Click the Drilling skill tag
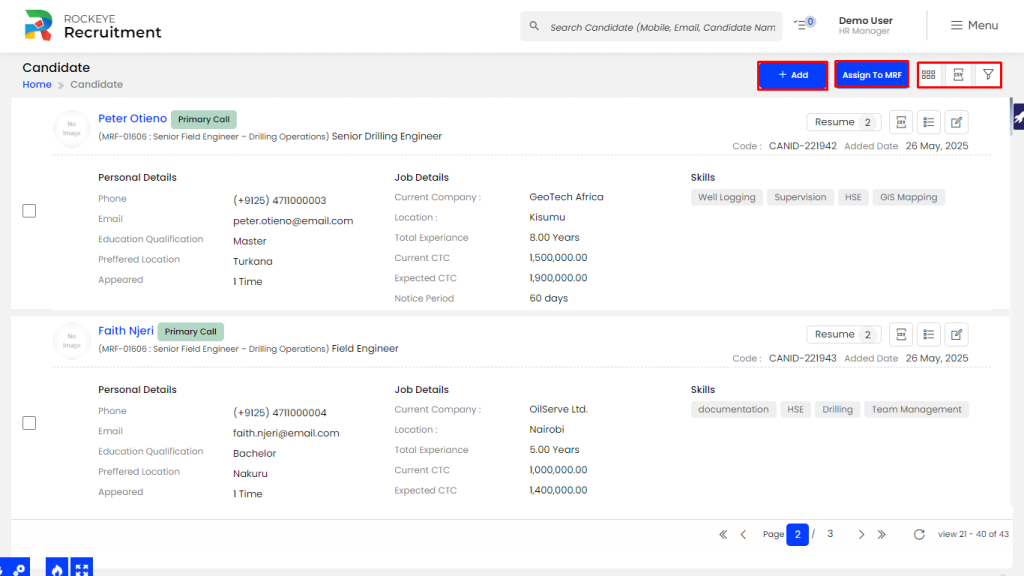Viewport: 1024px width, 576px height. 837,409
